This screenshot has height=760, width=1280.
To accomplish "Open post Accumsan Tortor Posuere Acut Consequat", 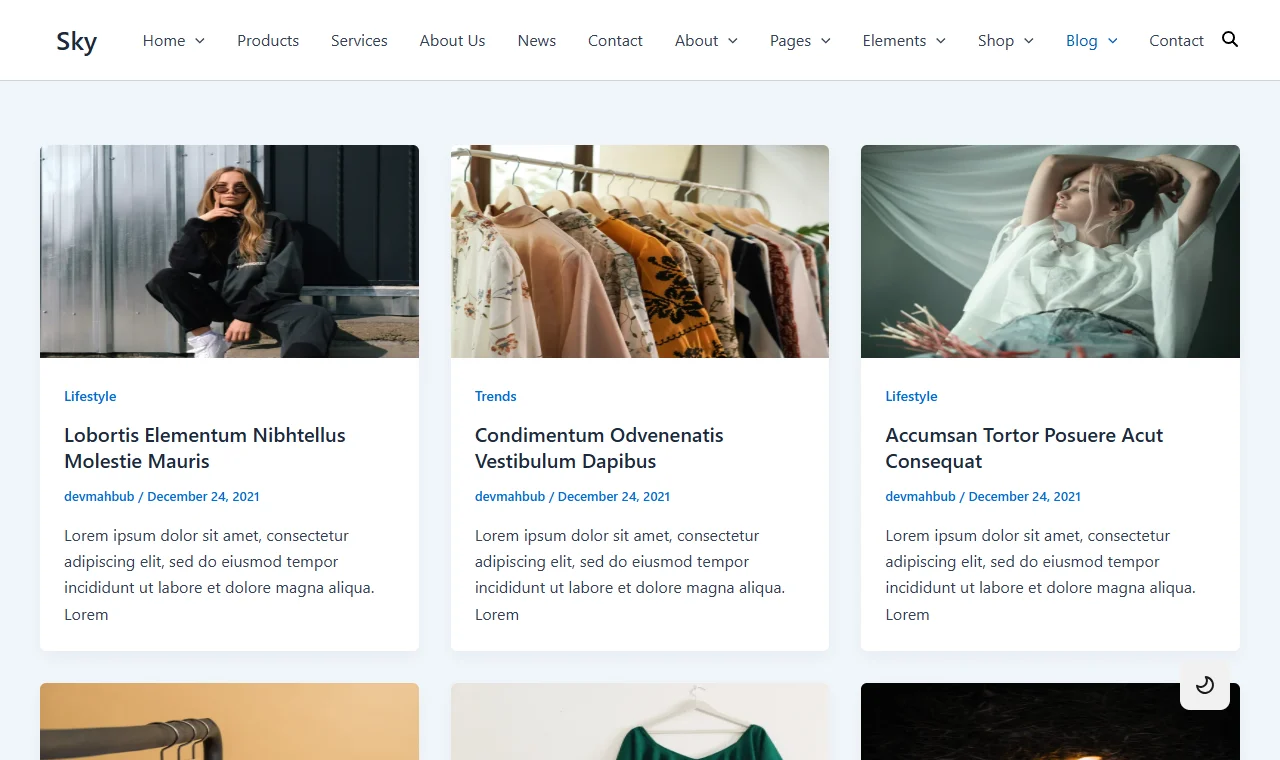I will tap(1024, 448).
